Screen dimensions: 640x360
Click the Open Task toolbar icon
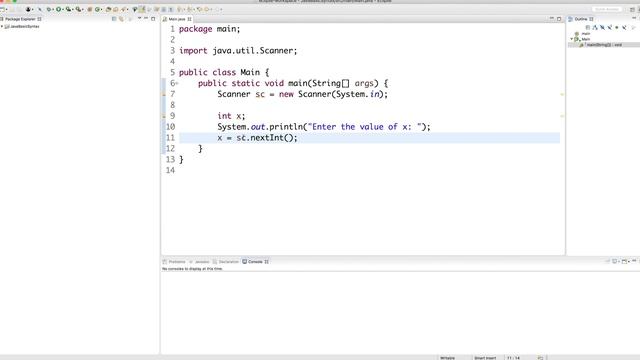[116, 9]
